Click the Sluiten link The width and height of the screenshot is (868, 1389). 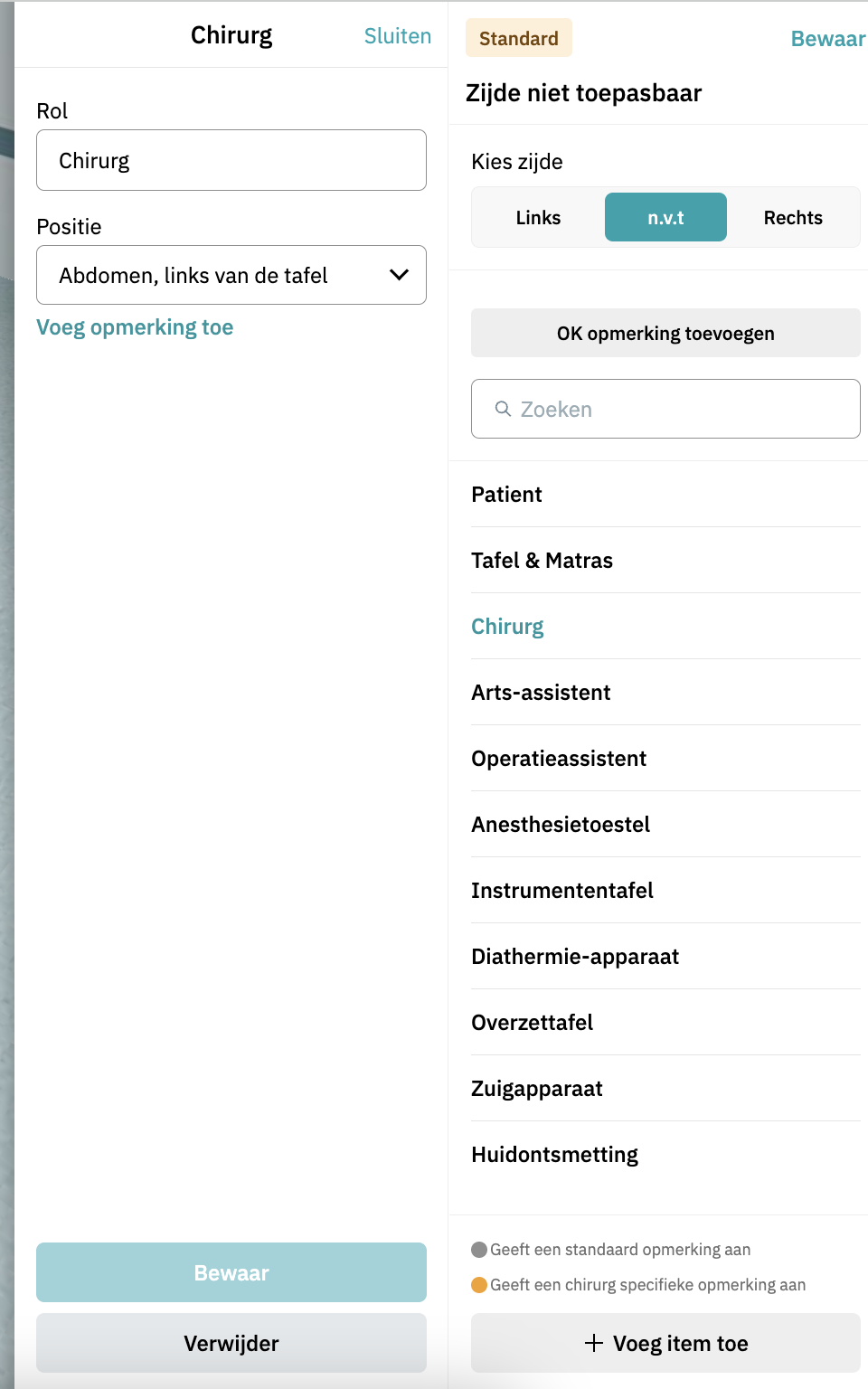[x=397, y=36]
